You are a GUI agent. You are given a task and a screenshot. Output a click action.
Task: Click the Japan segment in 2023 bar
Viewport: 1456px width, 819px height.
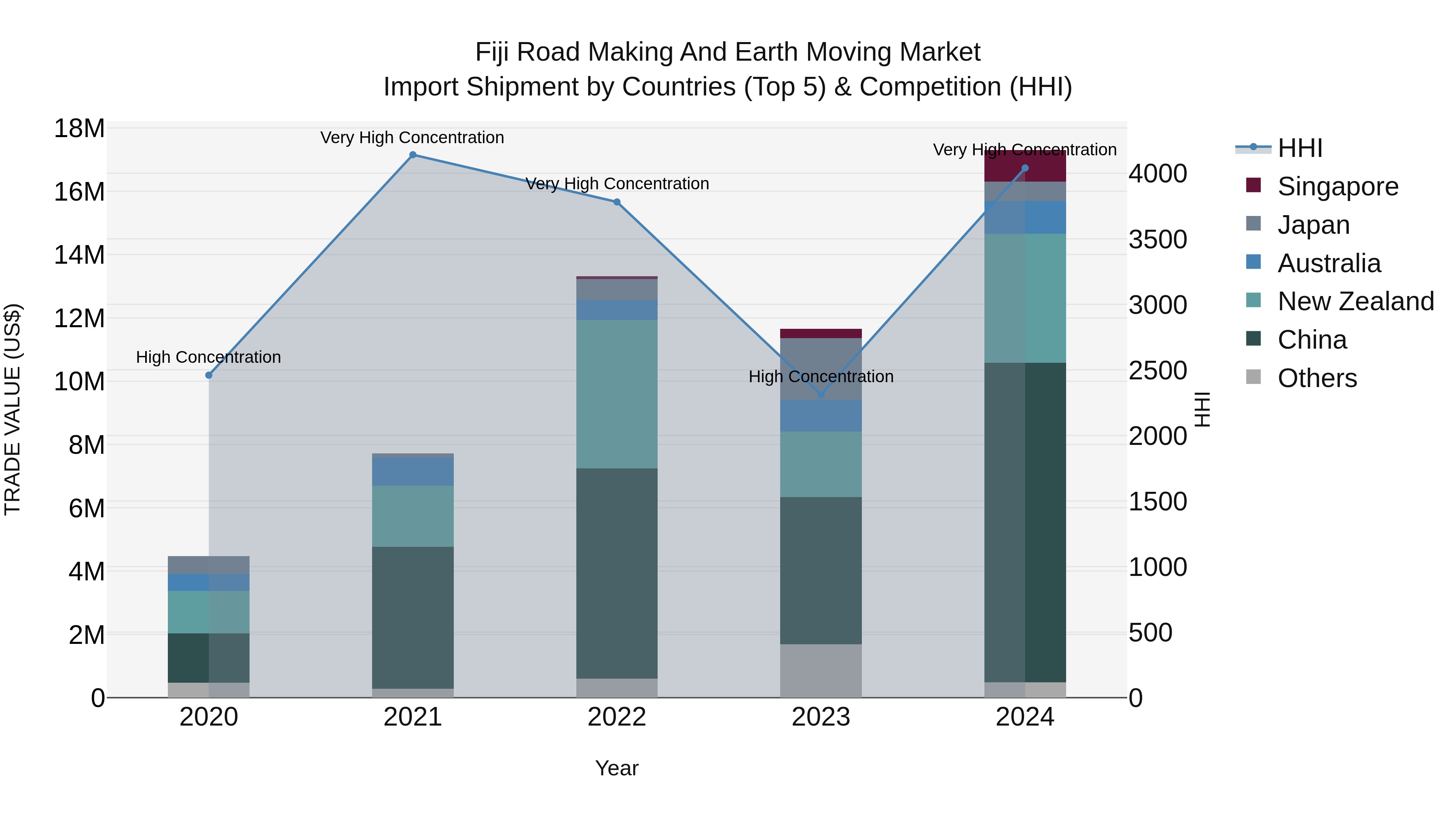coord(821,368)
